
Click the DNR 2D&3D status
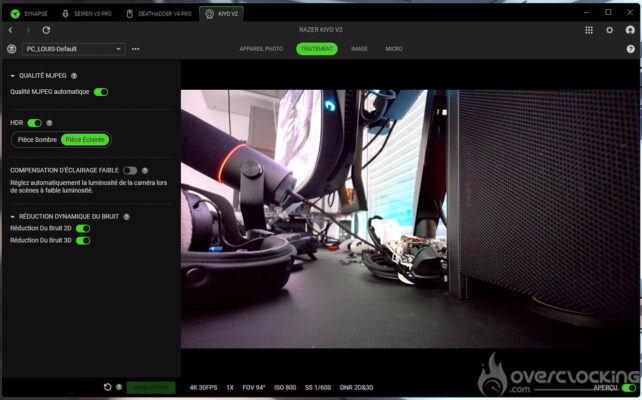[356, 387]
